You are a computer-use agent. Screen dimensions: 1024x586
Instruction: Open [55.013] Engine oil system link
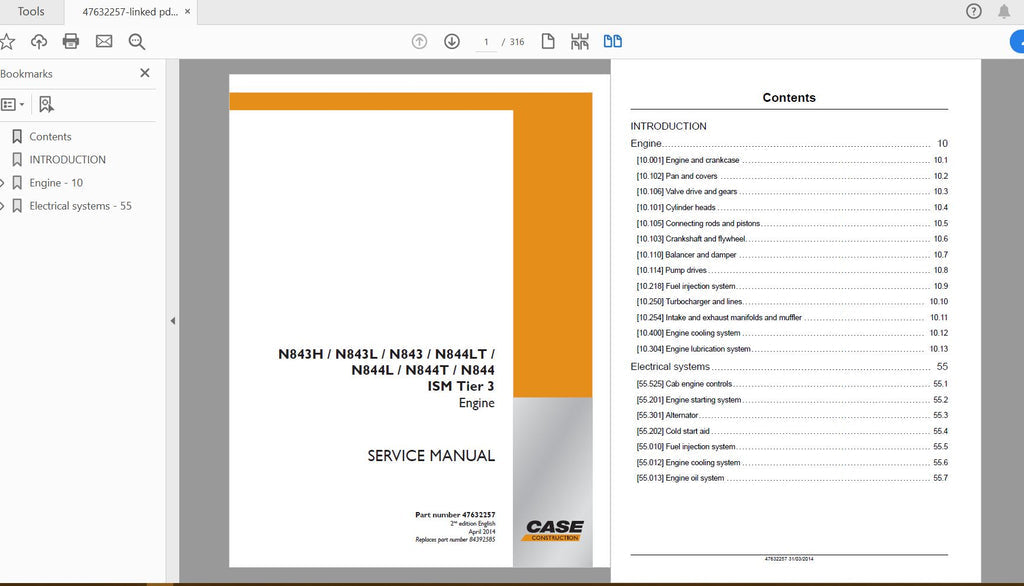click(792, 478)
